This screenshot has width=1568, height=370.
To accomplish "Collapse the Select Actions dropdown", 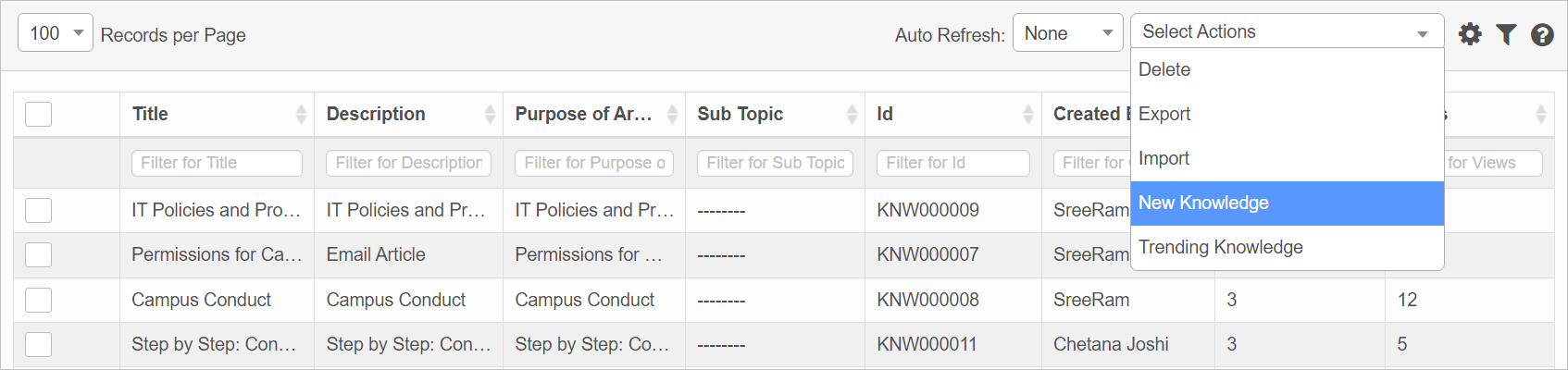I will pyautogui.click(x=1287, y=31).
